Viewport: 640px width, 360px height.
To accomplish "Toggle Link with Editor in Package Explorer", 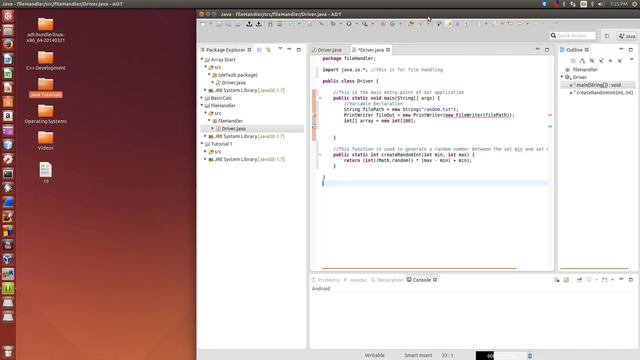I will (x=268, y=50).
